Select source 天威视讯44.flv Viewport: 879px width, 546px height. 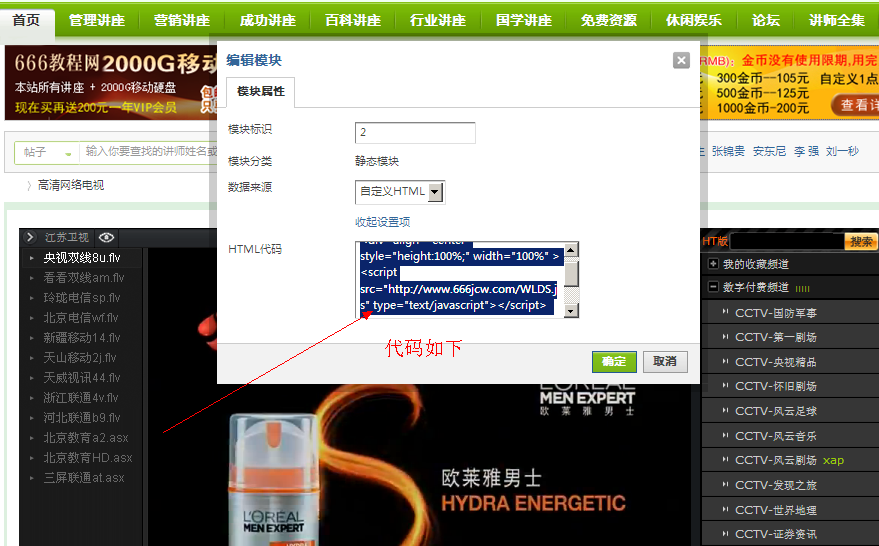[82, 378]
